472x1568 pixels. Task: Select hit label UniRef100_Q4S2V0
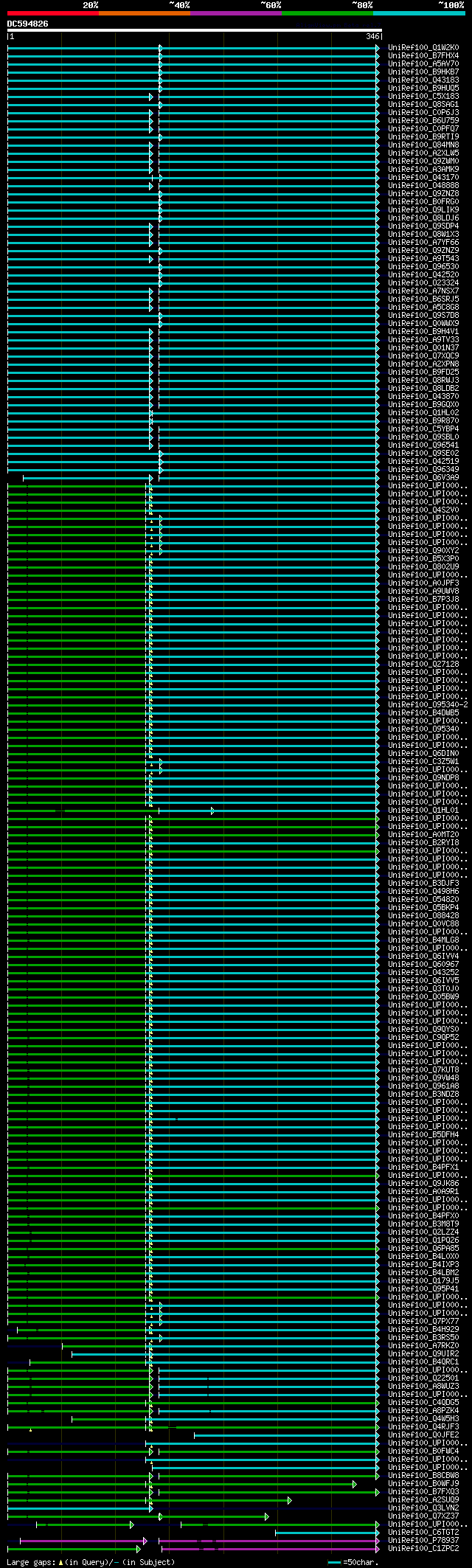423,510
